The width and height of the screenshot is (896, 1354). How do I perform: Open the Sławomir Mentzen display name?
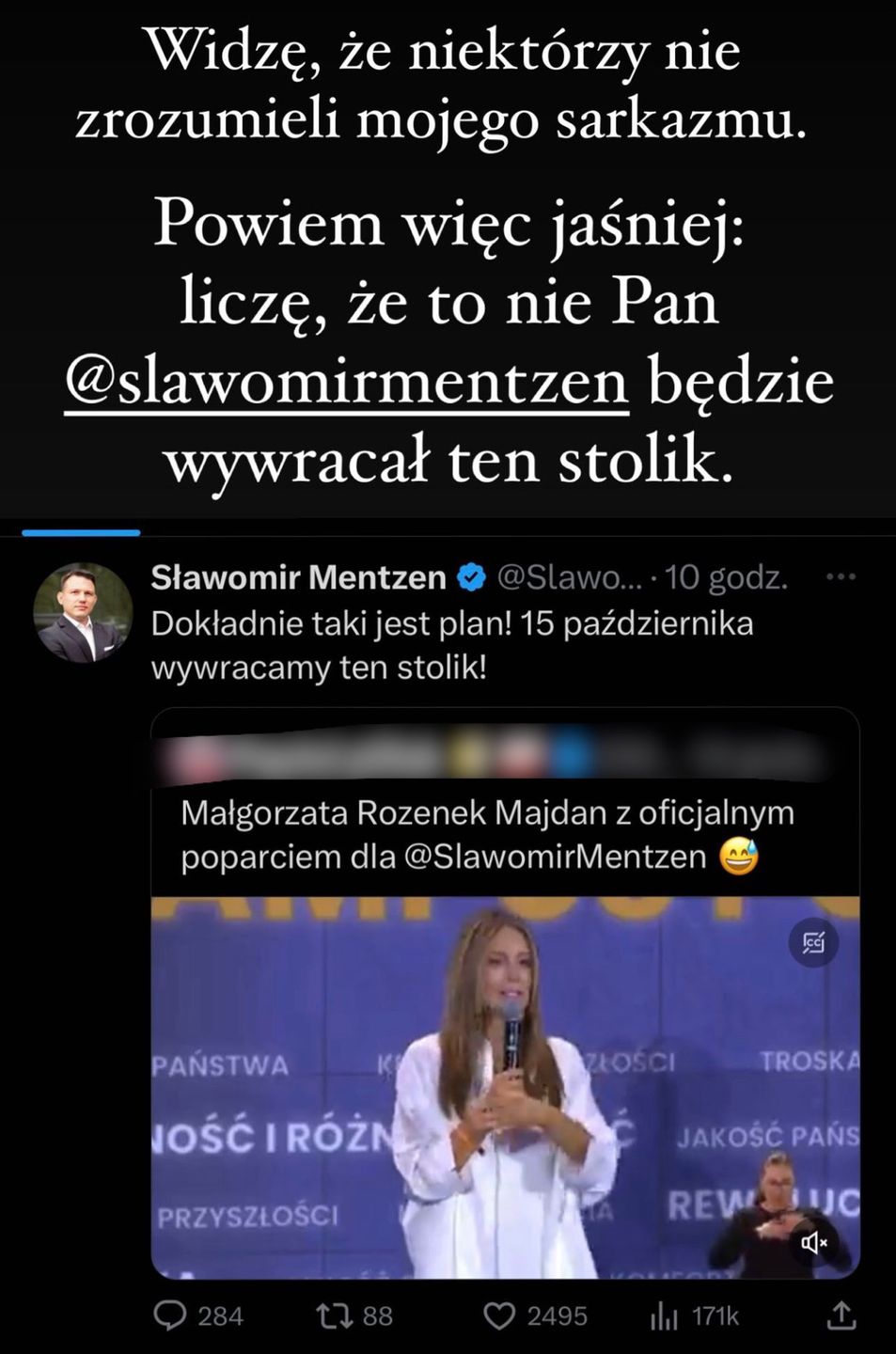pyautogui.click(x=298, y=577)
